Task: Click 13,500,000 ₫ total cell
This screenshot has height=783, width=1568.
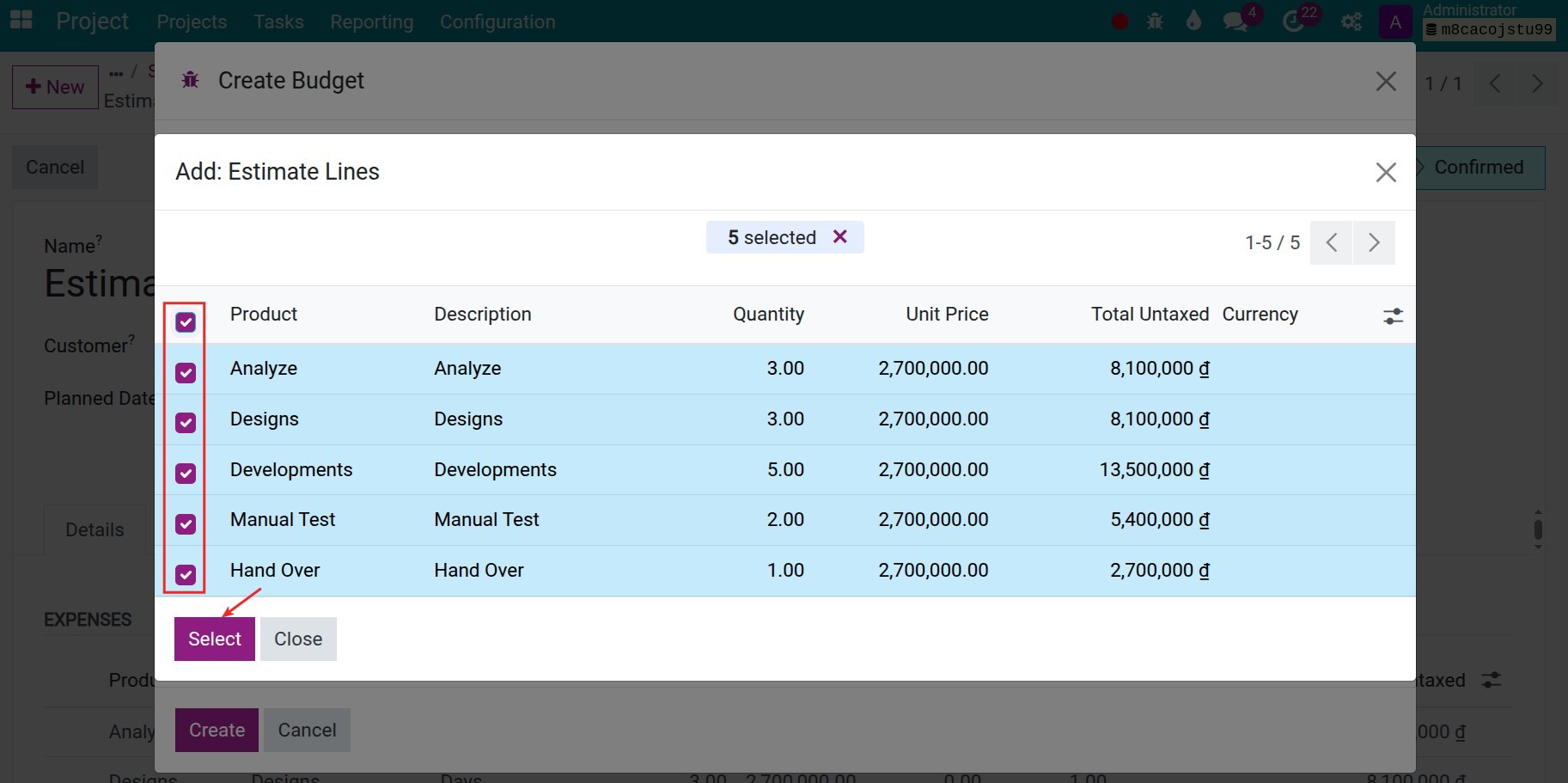Action: 1154,469
